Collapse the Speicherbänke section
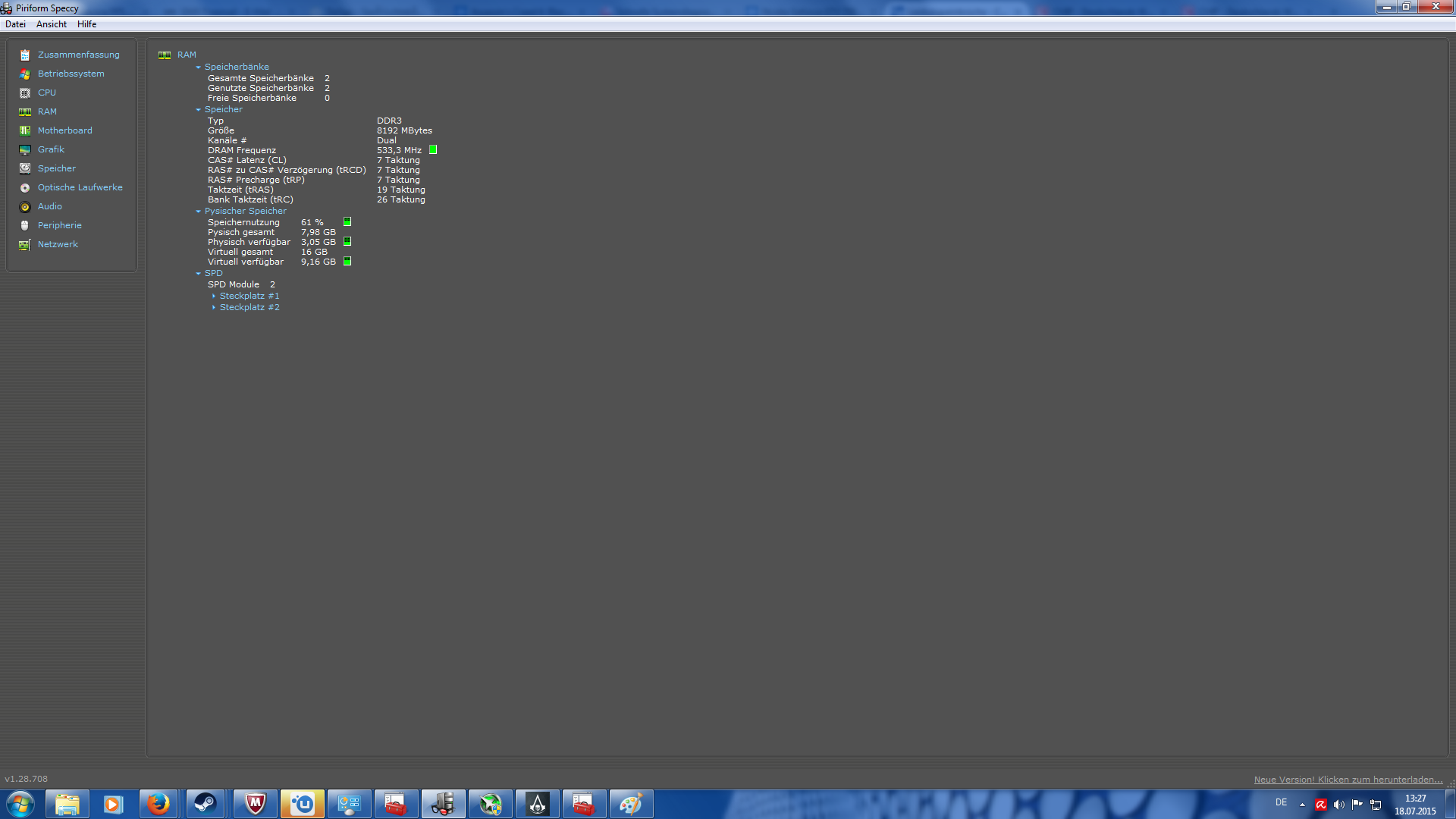 pyautogui.click(x=199, y=67)
